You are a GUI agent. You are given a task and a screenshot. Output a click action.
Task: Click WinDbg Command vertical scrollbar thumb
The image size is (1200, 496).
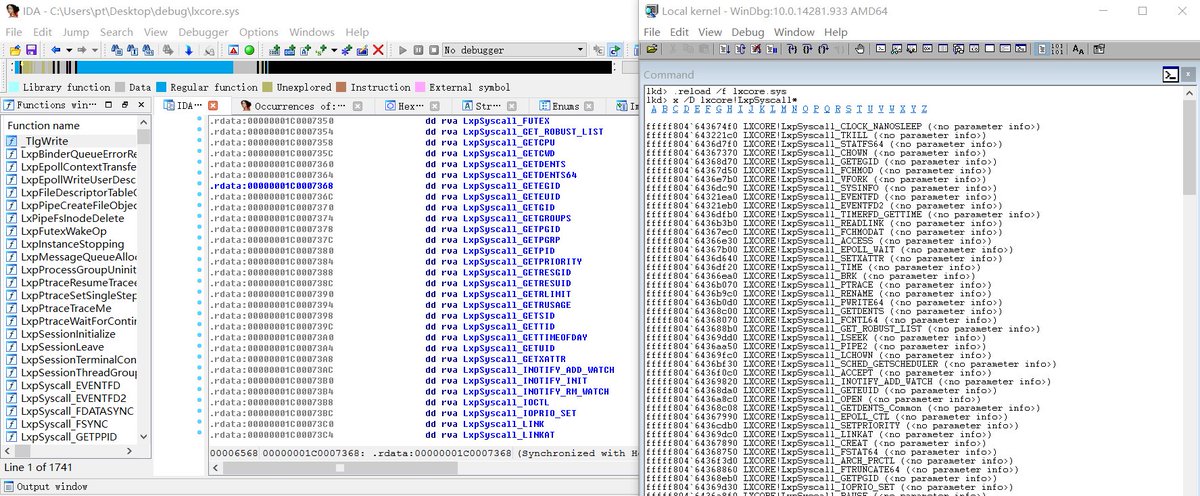click(x=1189, y=148)
